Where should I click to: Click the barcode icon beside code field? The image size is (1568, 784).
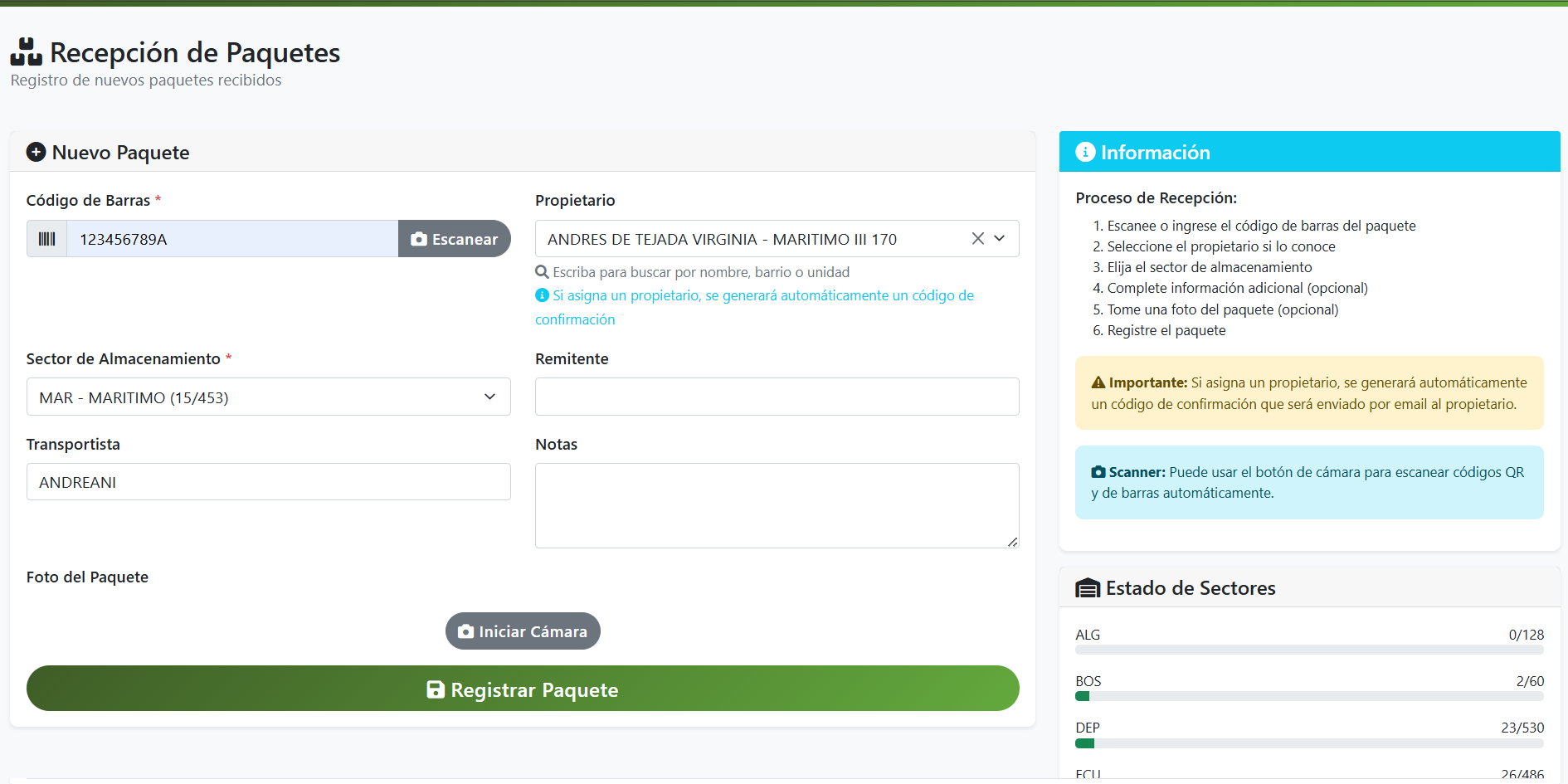(46, 239)
